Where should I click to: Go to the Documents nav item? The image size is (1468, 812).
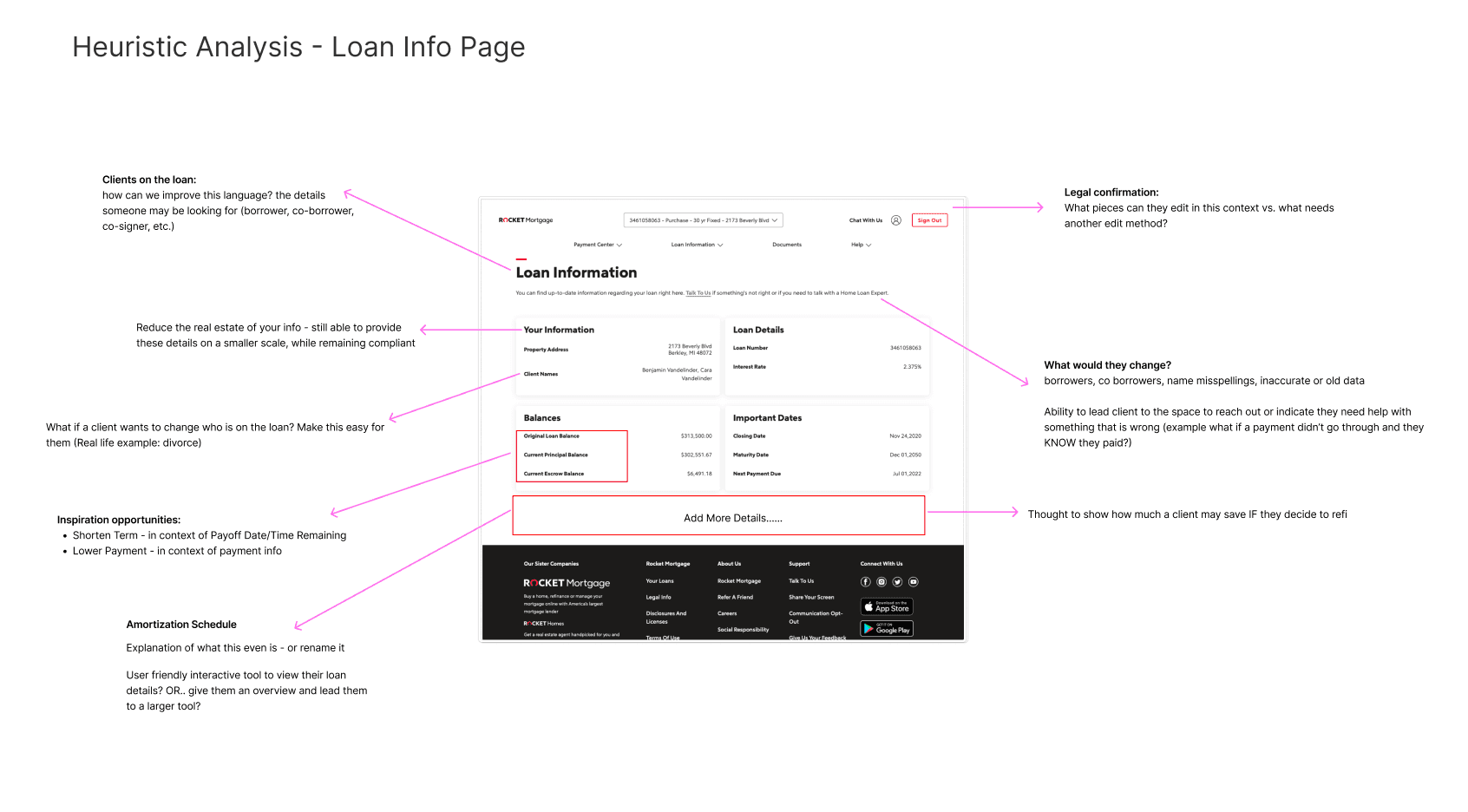coord(787,245)
